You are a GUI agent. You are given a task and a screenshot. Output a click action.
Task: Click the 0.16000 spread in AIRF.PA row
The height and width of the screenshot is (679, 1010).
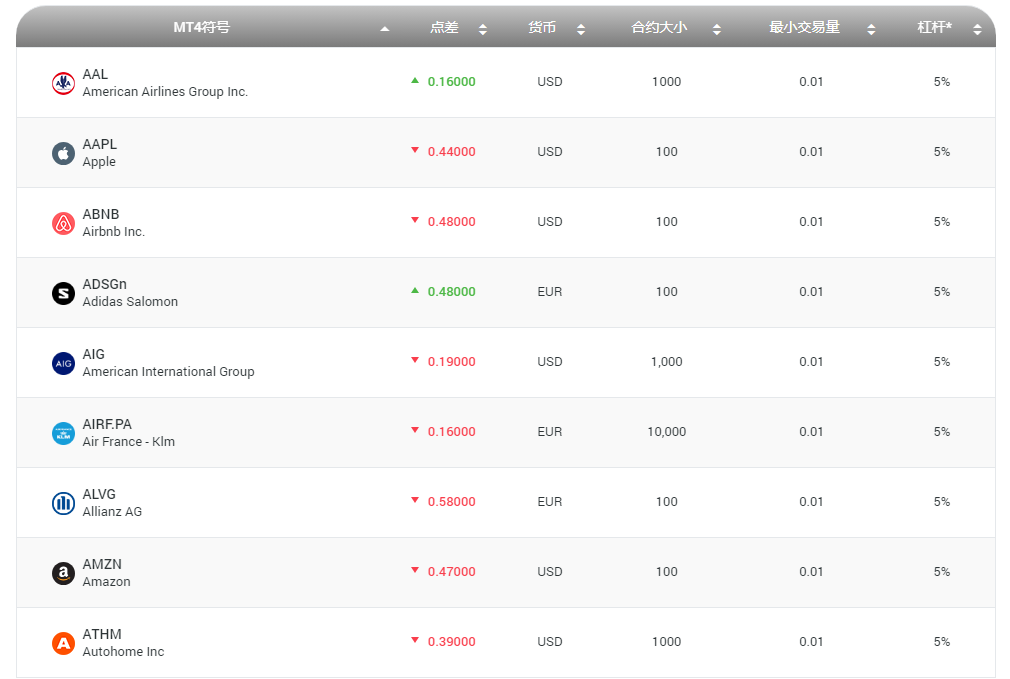pyautogui.click(x=452, y=432)
